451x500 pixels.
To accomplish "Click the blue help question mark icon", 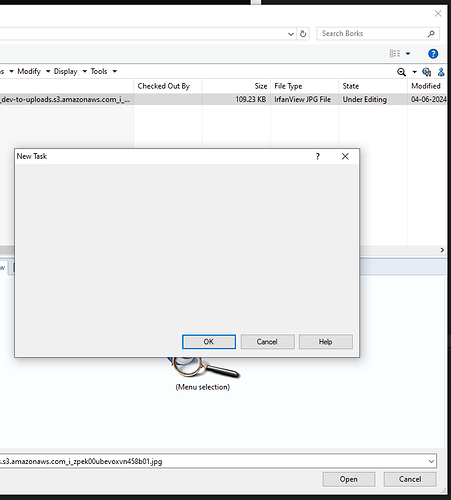I will [x=433, y=54].
